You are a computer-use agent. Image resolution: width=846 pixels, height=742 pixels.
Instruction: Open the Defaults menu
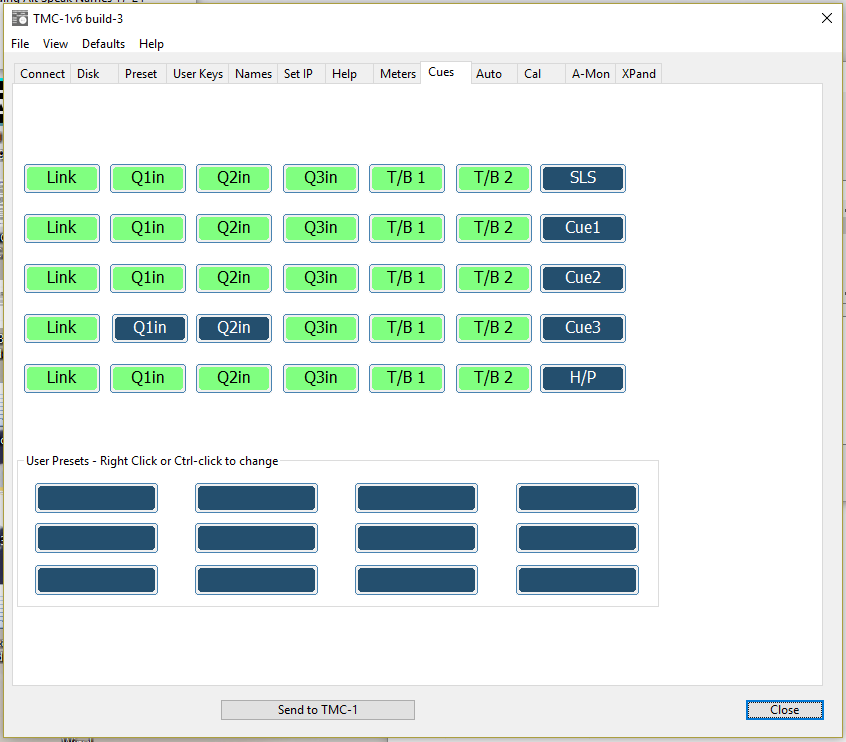point(103,44)
